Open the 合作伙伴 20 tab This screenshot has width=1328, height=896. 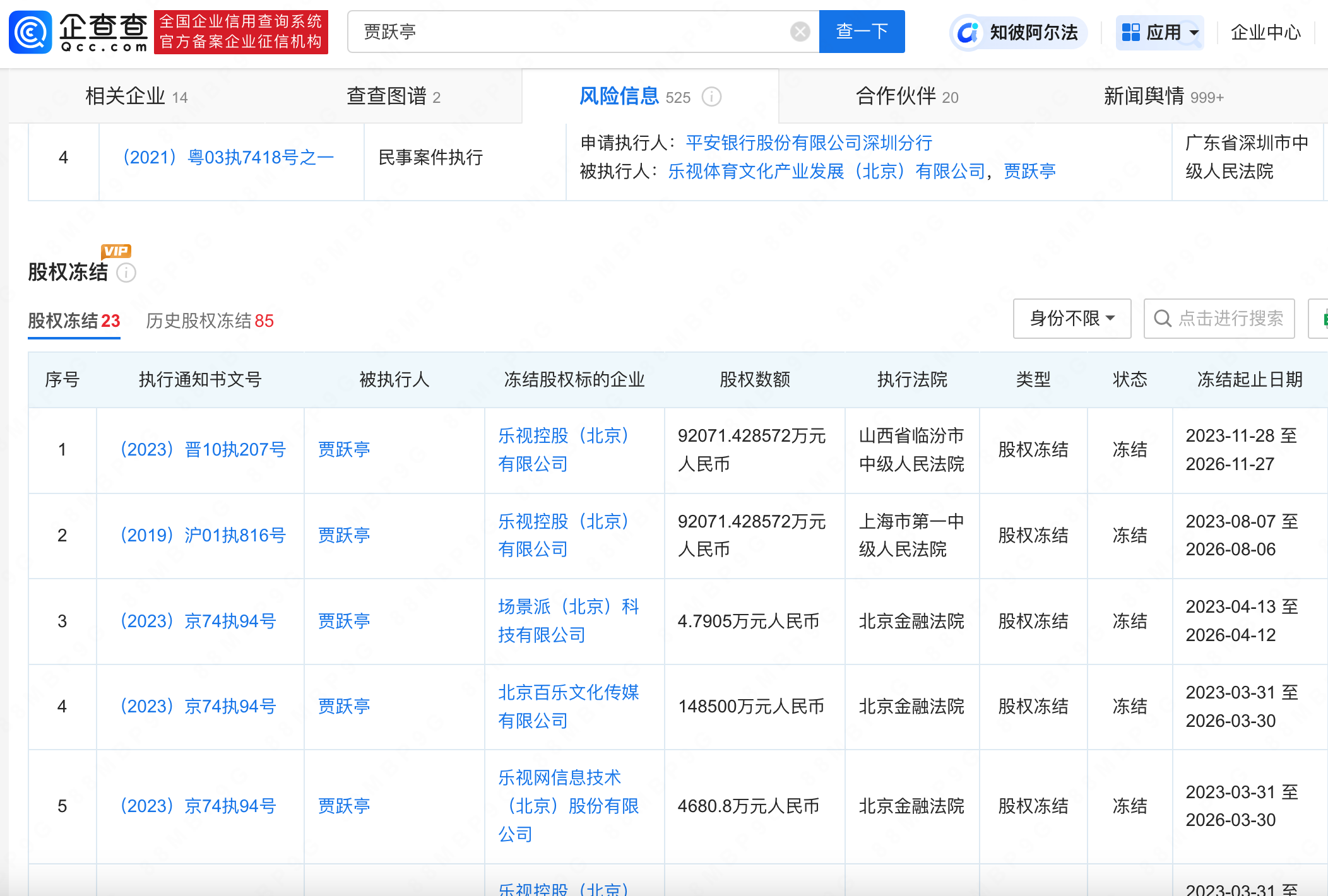click(907, 97)
